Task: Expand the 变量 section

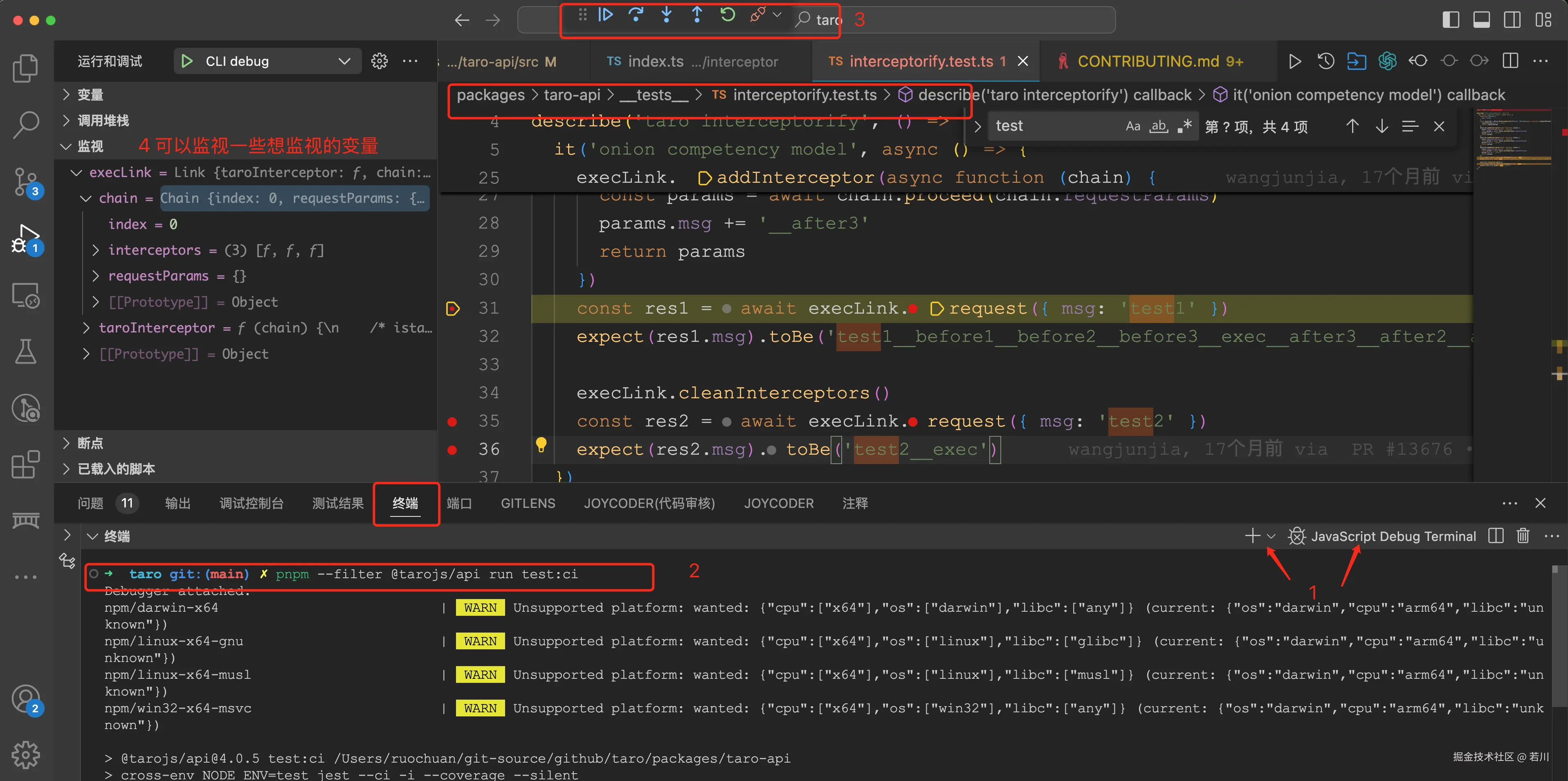Action: tap(90, 94)
